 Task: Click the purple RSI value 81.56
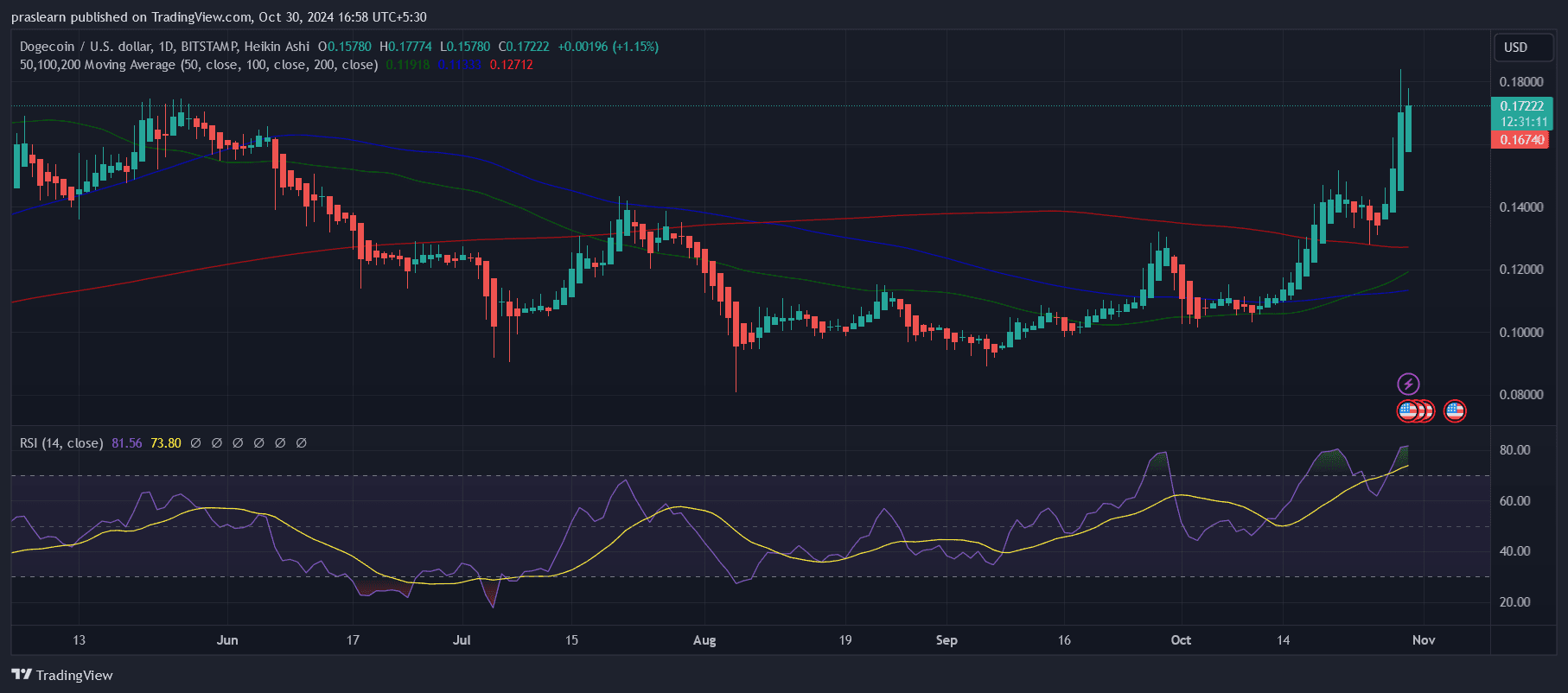126,442
